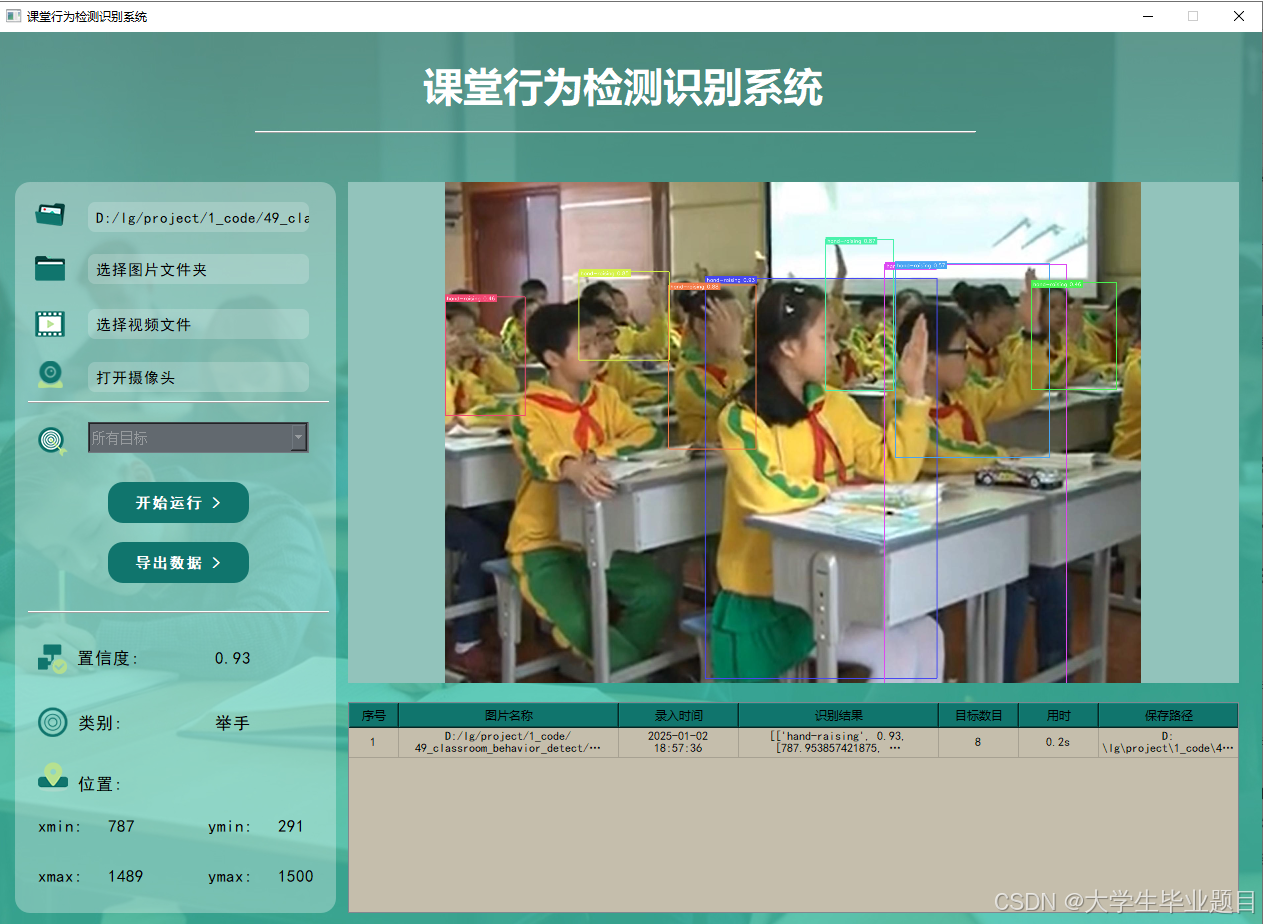
Task: Click the app icon in title bar
Action: (x=14, y=16)
